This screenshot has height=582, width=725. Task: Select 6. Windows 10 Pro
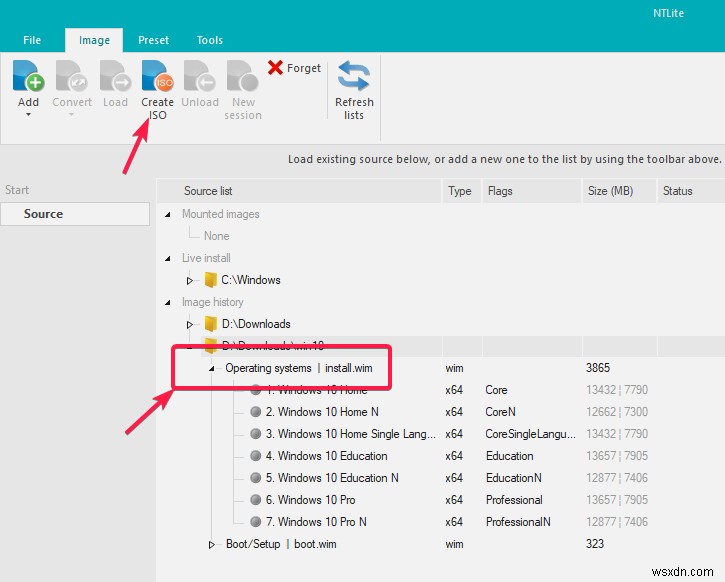[x=310, y=500]
